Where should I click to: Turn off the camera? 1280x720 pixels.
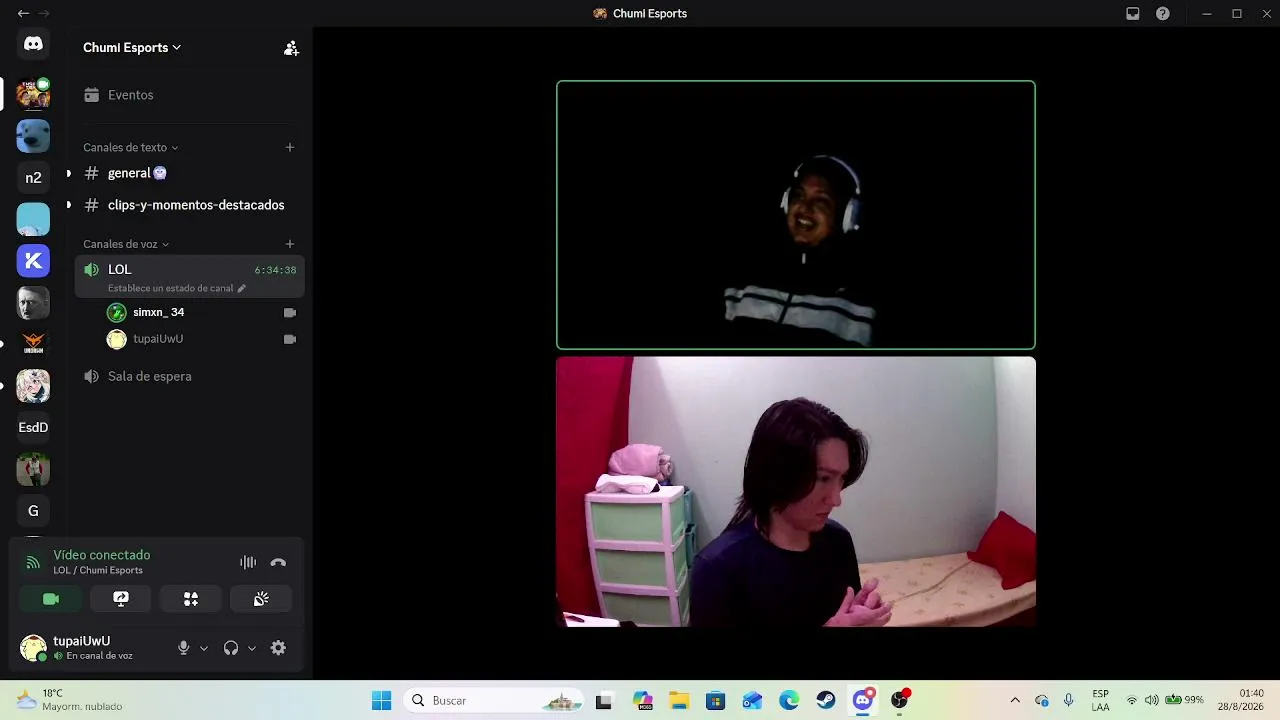[51, 599]
